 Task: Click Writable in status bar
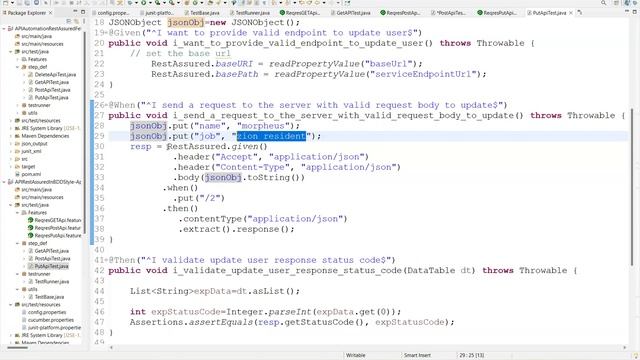[x=356, y=355]
